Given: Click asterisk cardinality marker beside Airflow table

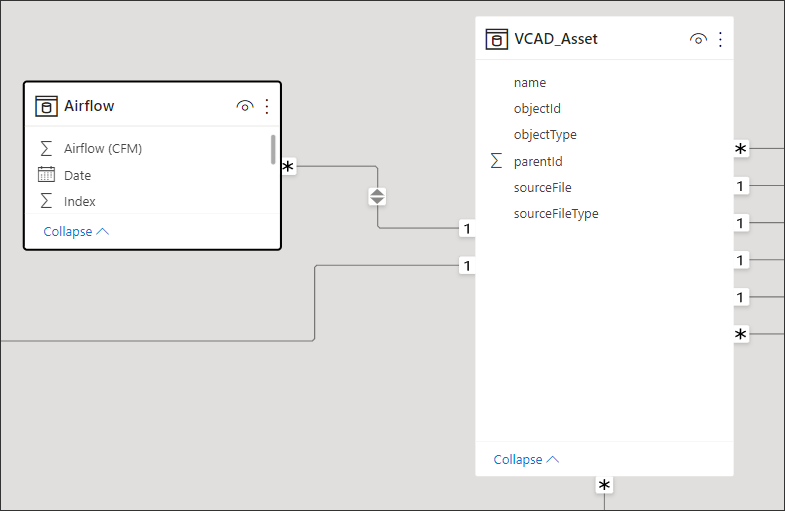Looking at the screenshot, I should click(288, 166).
